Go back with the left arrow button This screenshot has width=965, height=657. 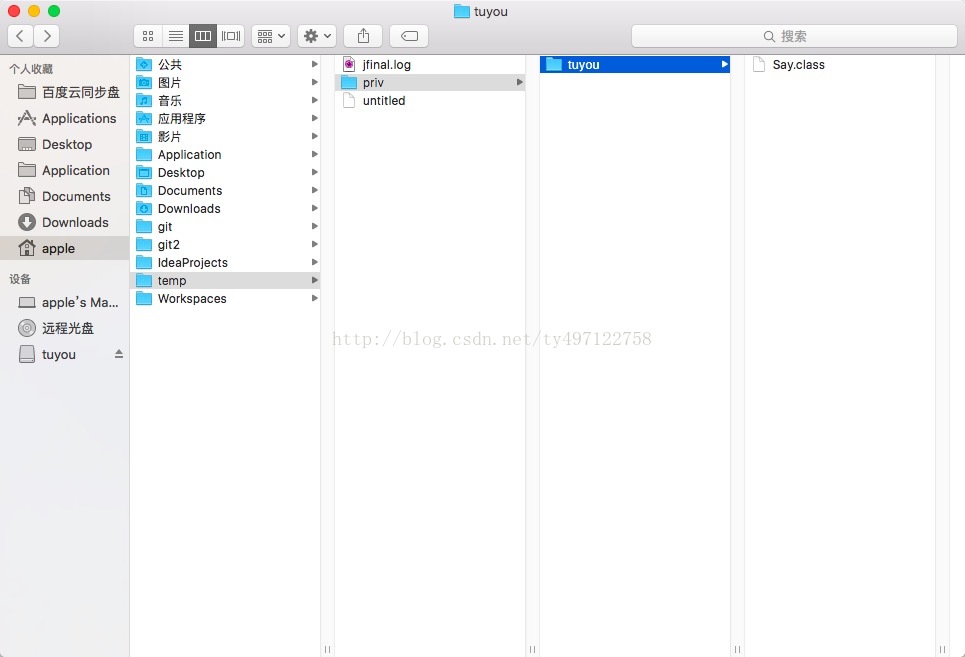coord(20,36)
